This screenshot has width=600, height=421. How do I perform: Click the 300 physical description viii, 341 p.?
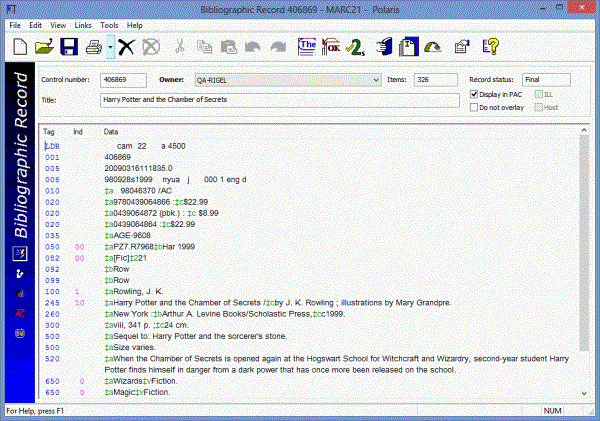(147, 325)
